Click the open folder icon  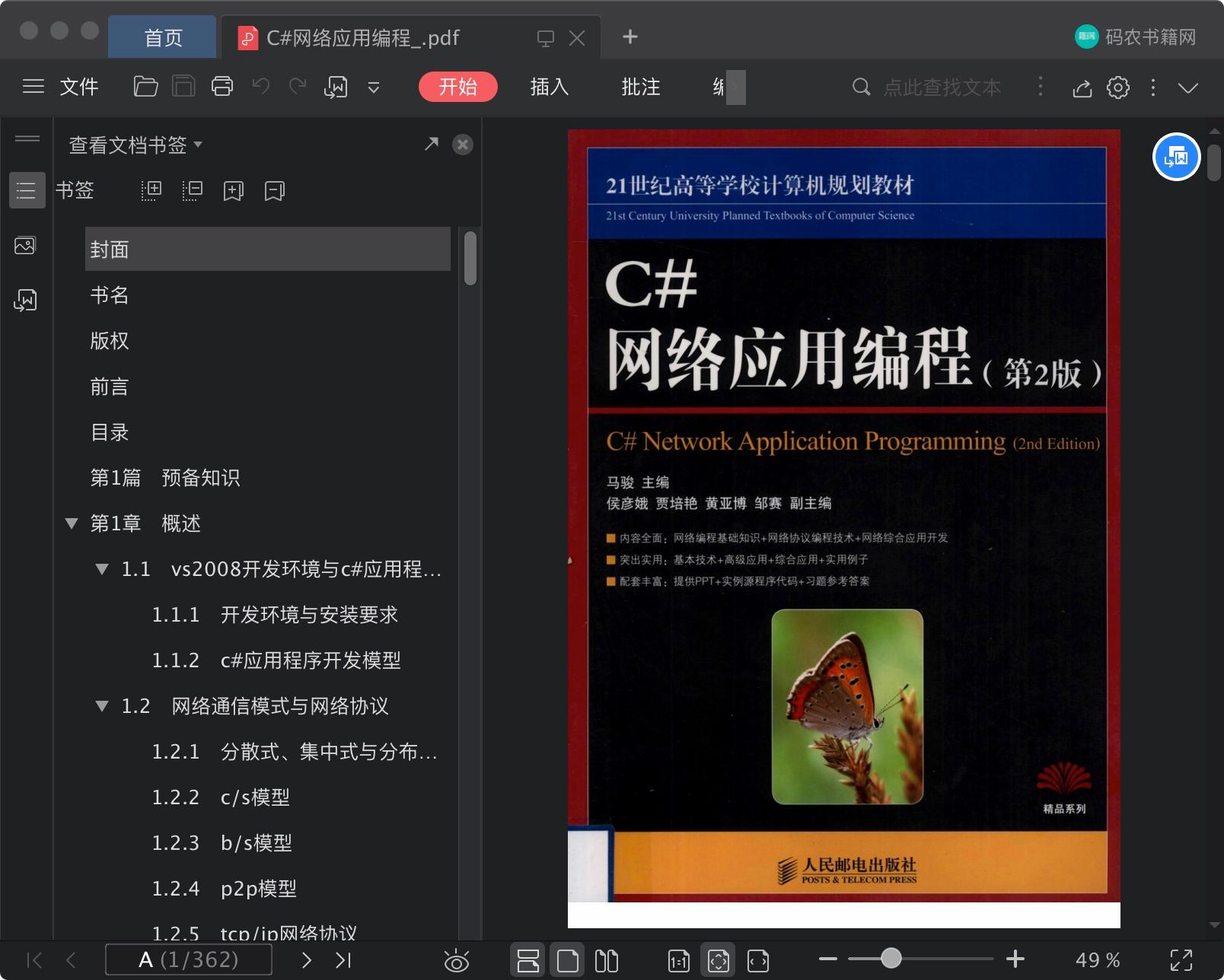coord(145,87)
